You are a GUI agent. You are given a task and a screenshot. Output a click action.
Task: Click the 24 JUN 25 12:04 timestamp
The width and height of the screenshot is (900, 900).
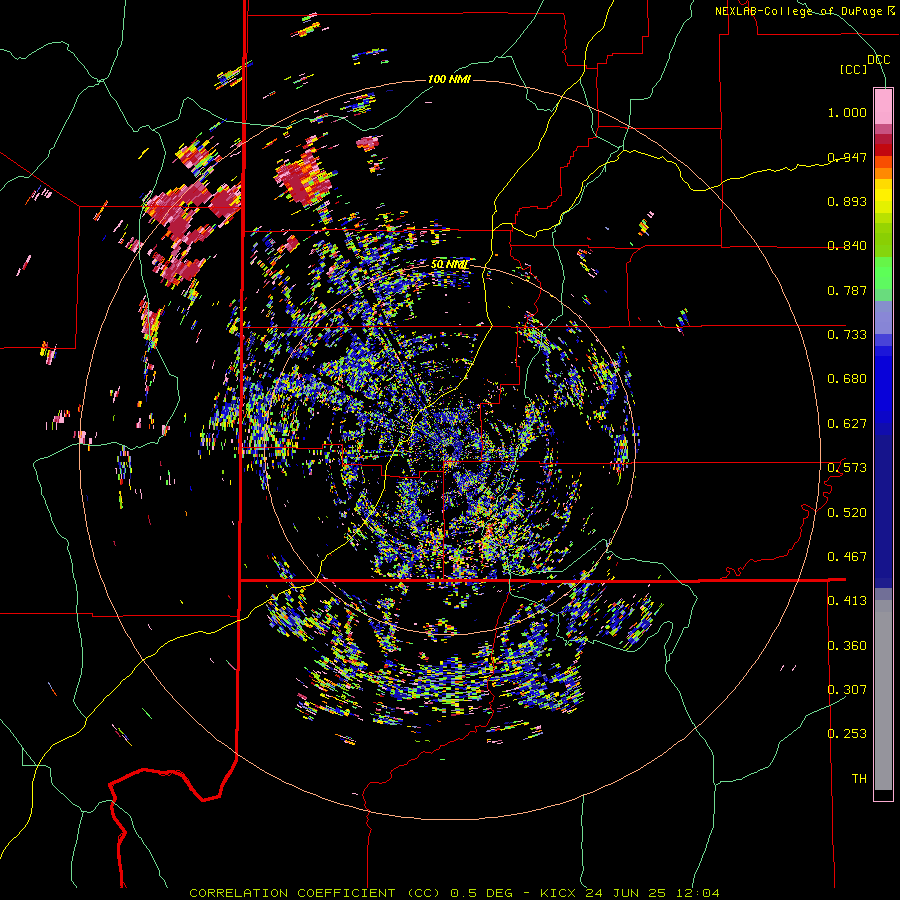653,893
